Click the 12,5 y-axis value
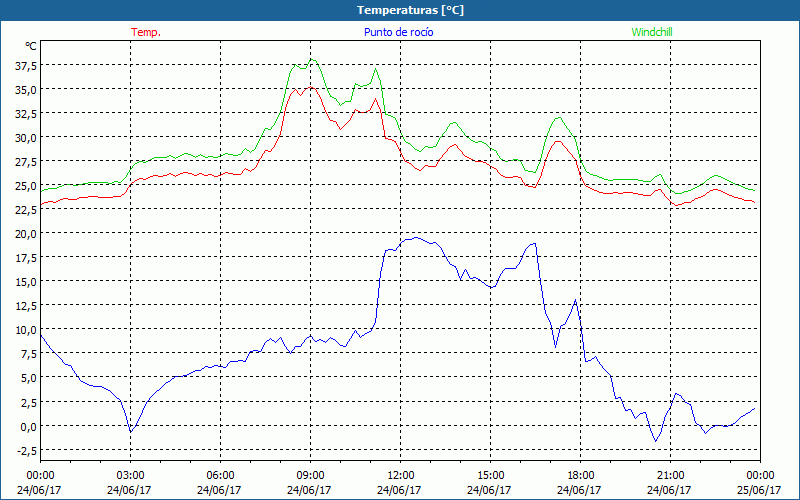Viewport: 800px width, 500px height. tap(26, 305)
